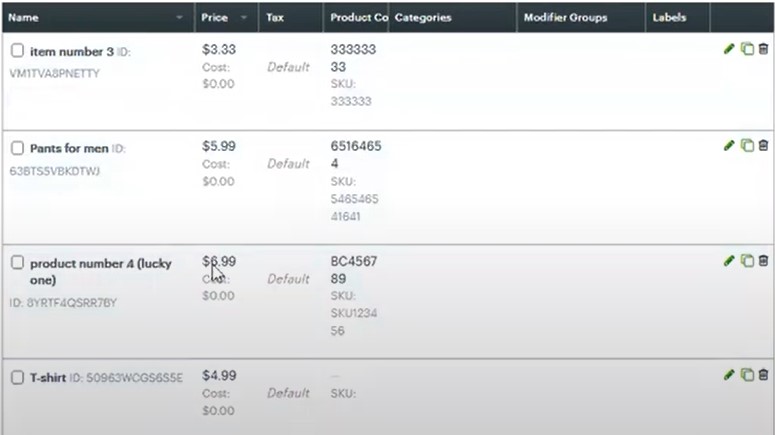Open the product number 4 (lucky one) item
The image size is (775, 435).
tap(100, 264)
